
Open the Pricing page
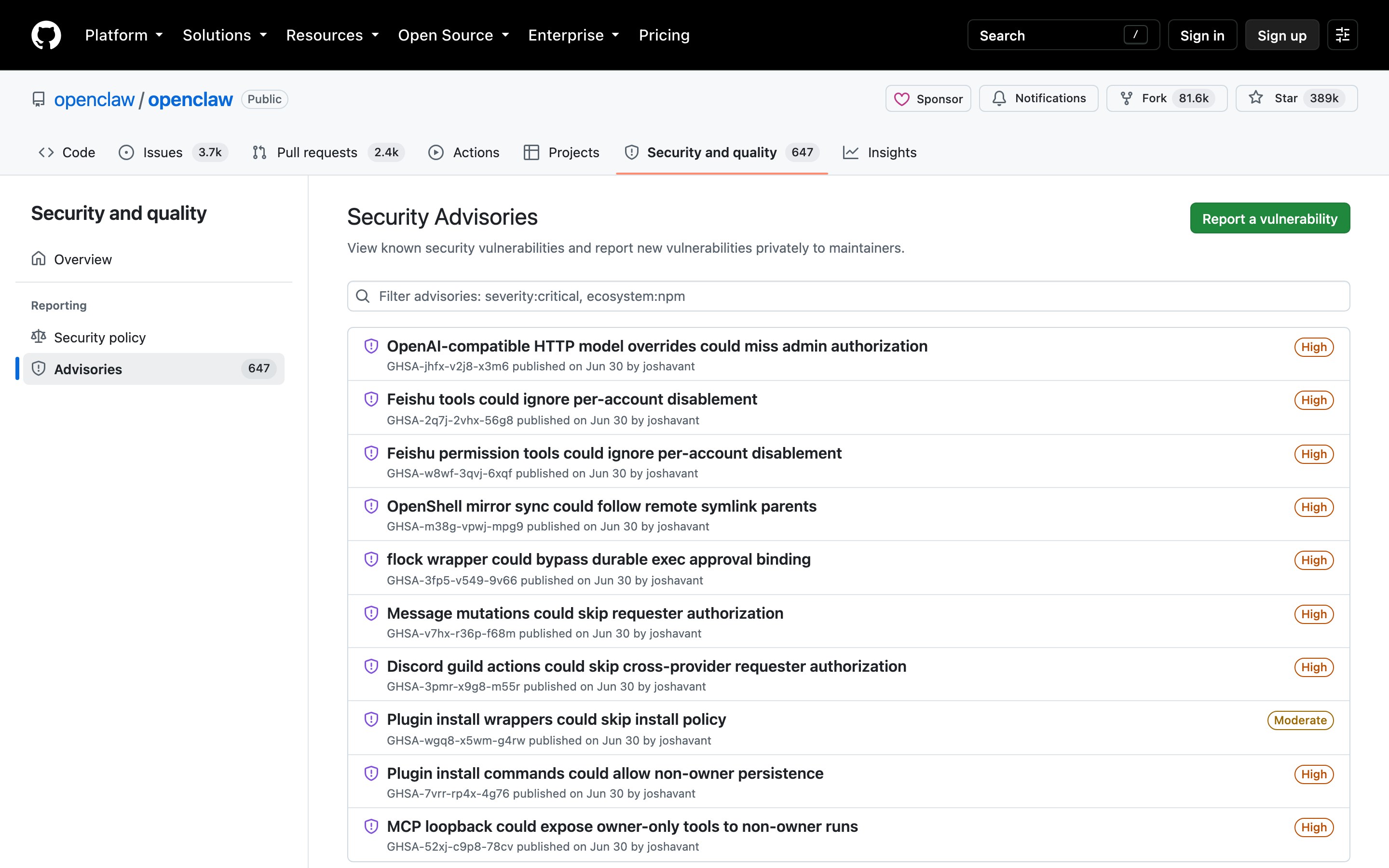click(x=664, y=35)
